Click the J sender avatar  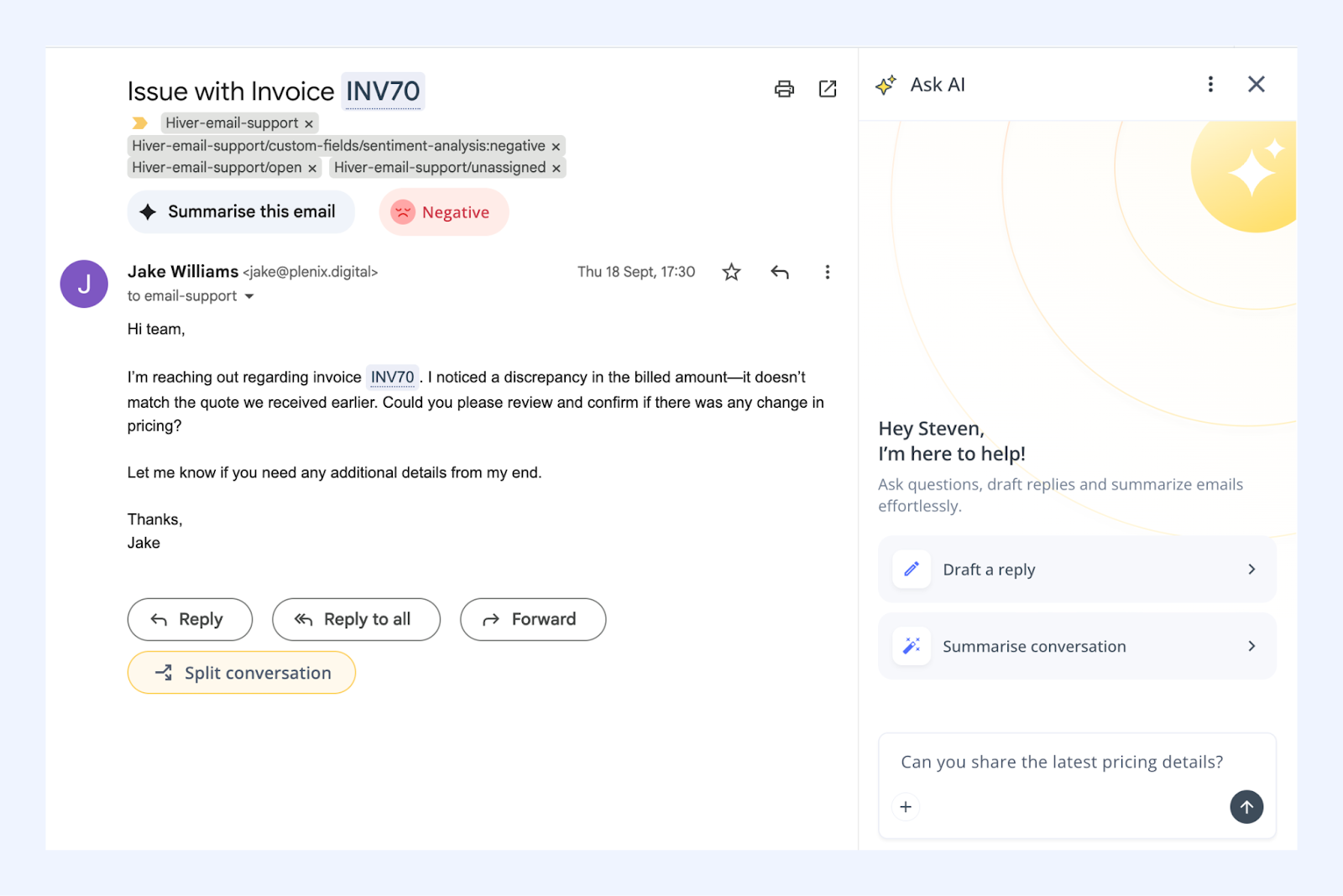coord(84,284)
